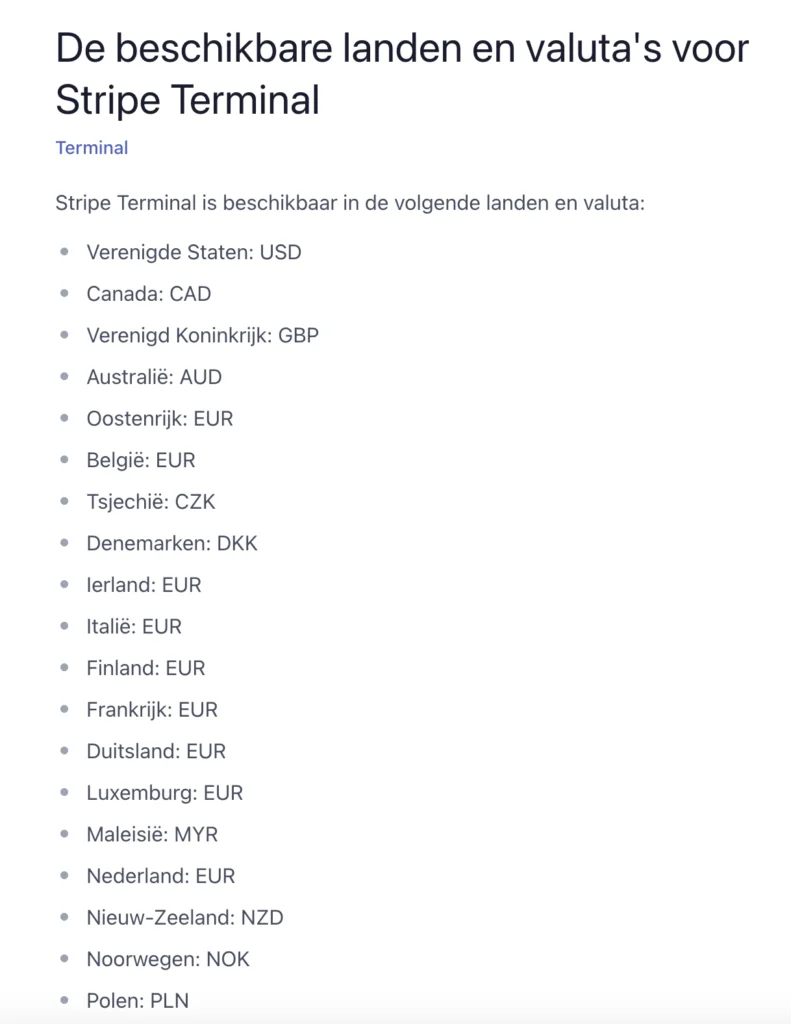Select the Duitsland: EUR entry
Image resolution: width=791 pixels, height=1024 pixels.
156,751
